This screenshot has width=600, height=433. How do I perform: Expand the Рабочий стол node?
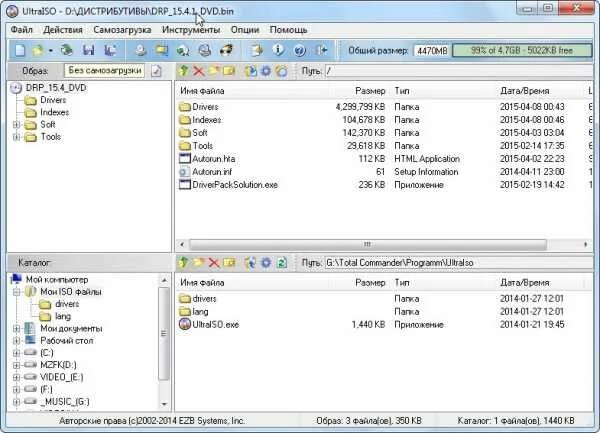click(x=16, y=341)
